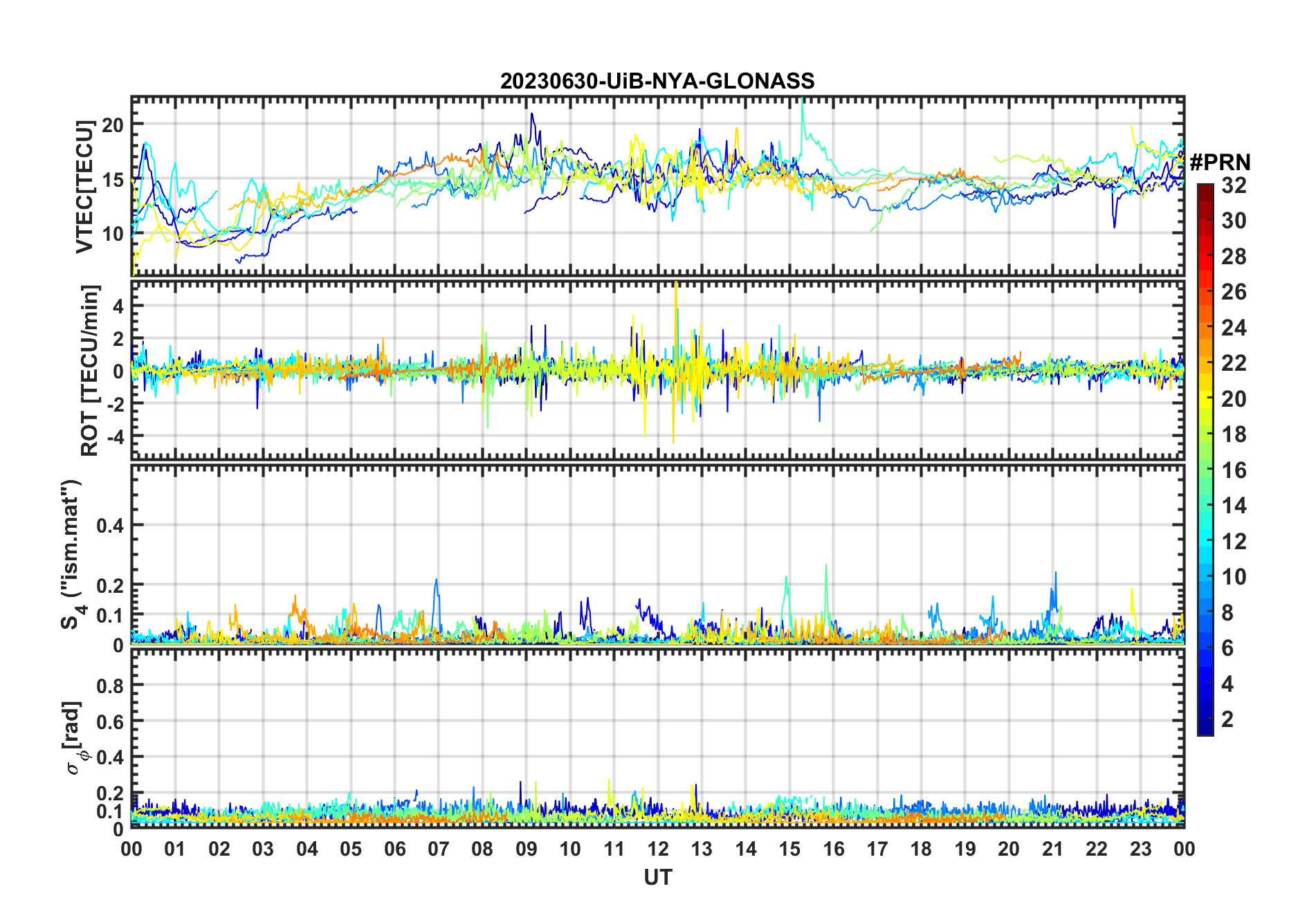
Task: Click the "21" hour tick on the UT axis
Action: click(x=1052, y=849)
